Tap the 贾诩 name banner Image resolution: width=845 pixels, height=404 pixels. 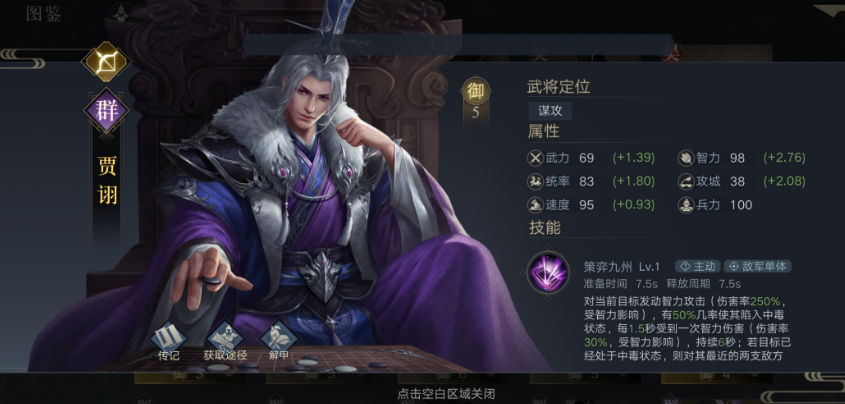(x=107, y=181)
